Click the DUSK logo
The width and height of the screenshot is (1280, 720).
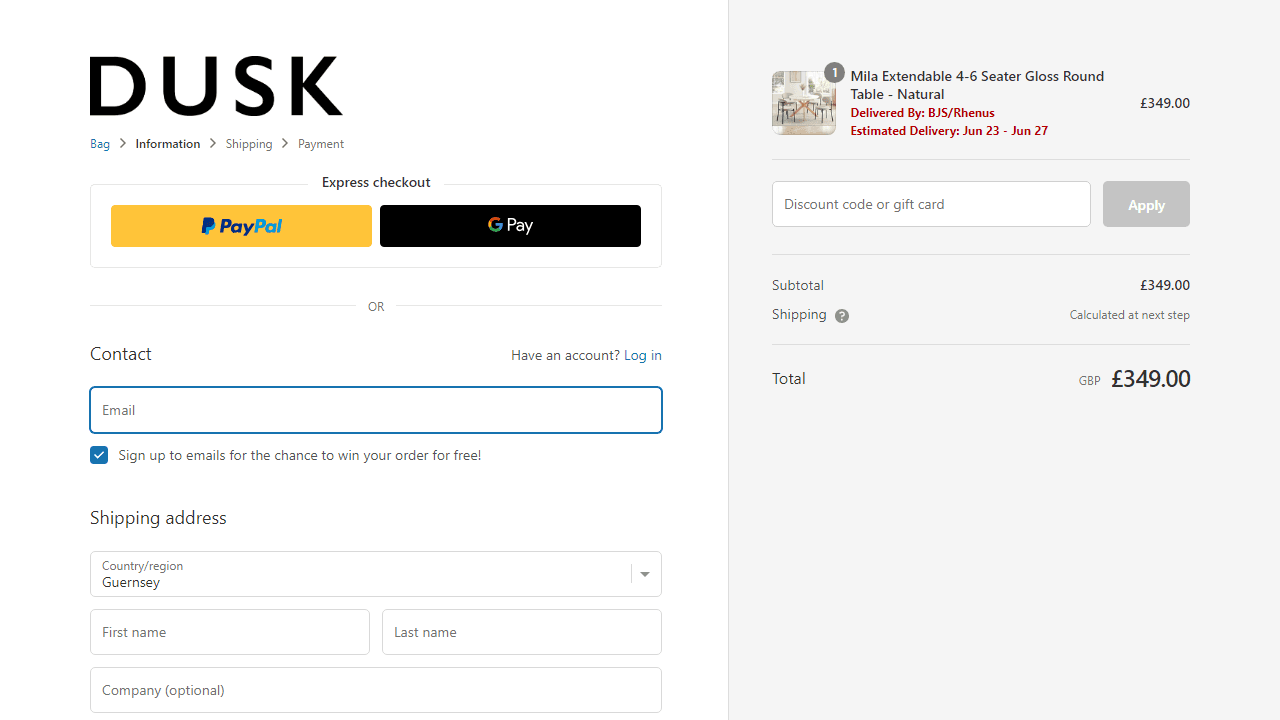[x=216, y=86]
